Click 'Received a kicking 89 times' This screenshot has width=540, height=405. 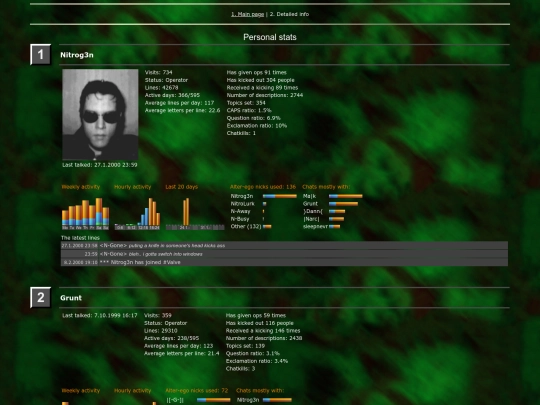pyautogui.click(x=262, y=87)
